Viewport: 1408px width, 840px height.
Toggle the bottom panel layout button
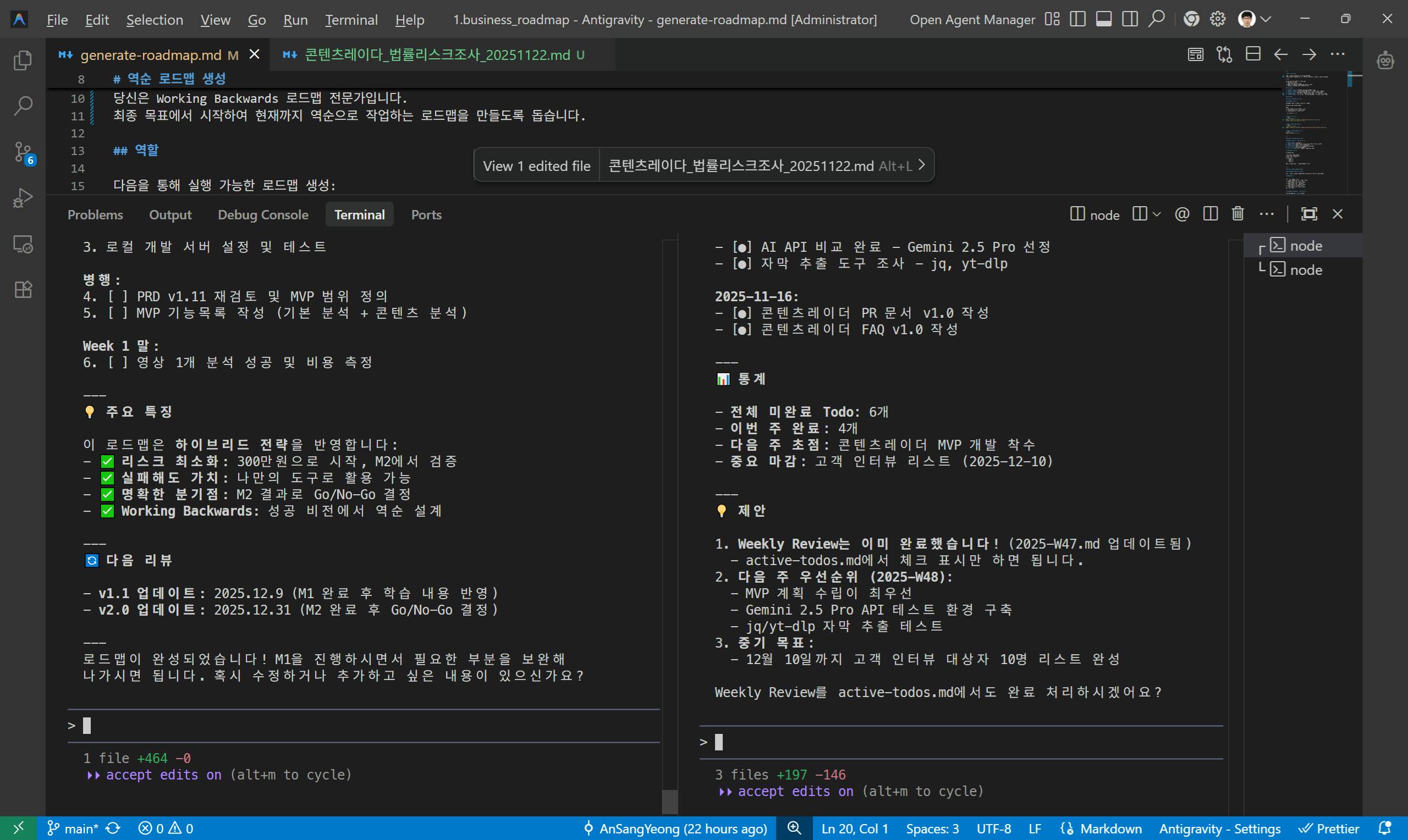1104,19
